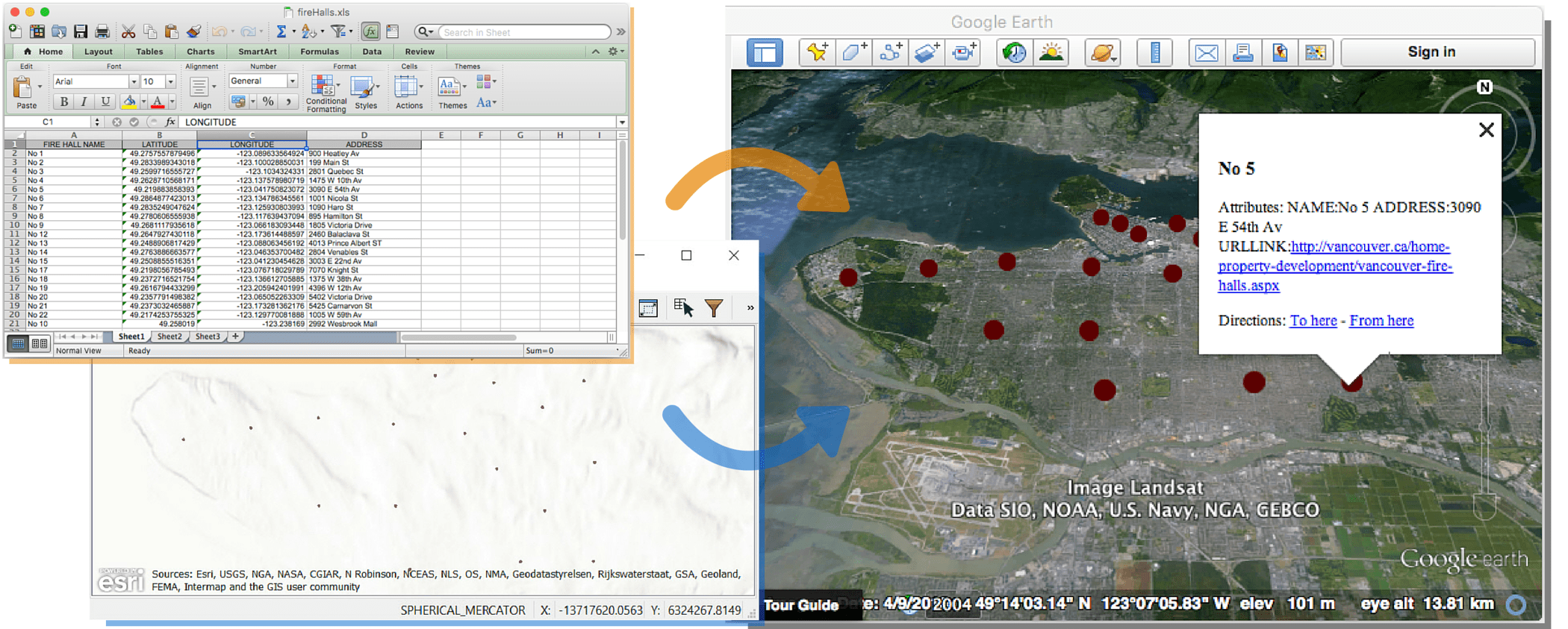Image resolution: width=1568 pixels, height=629 pixels.
Task: Open the Themes dropdown in ribbon
Action: tap(452, 93)
